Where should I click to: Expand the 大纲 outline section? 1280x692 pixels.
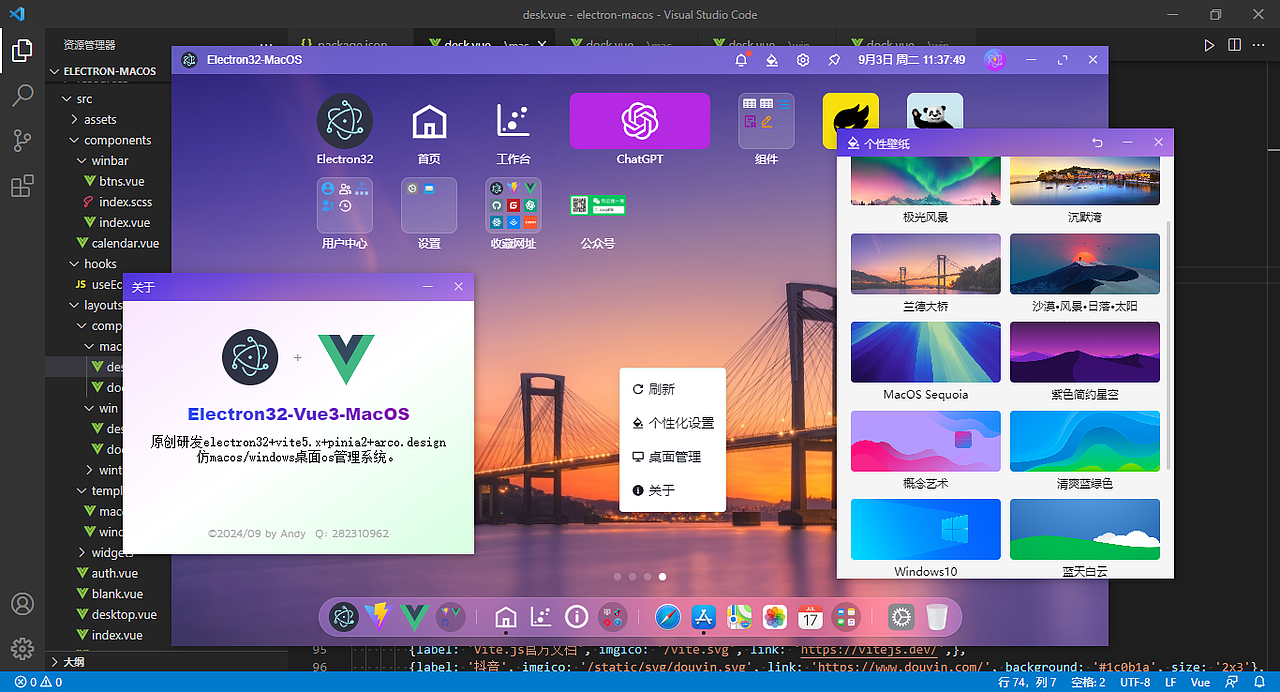73,661
